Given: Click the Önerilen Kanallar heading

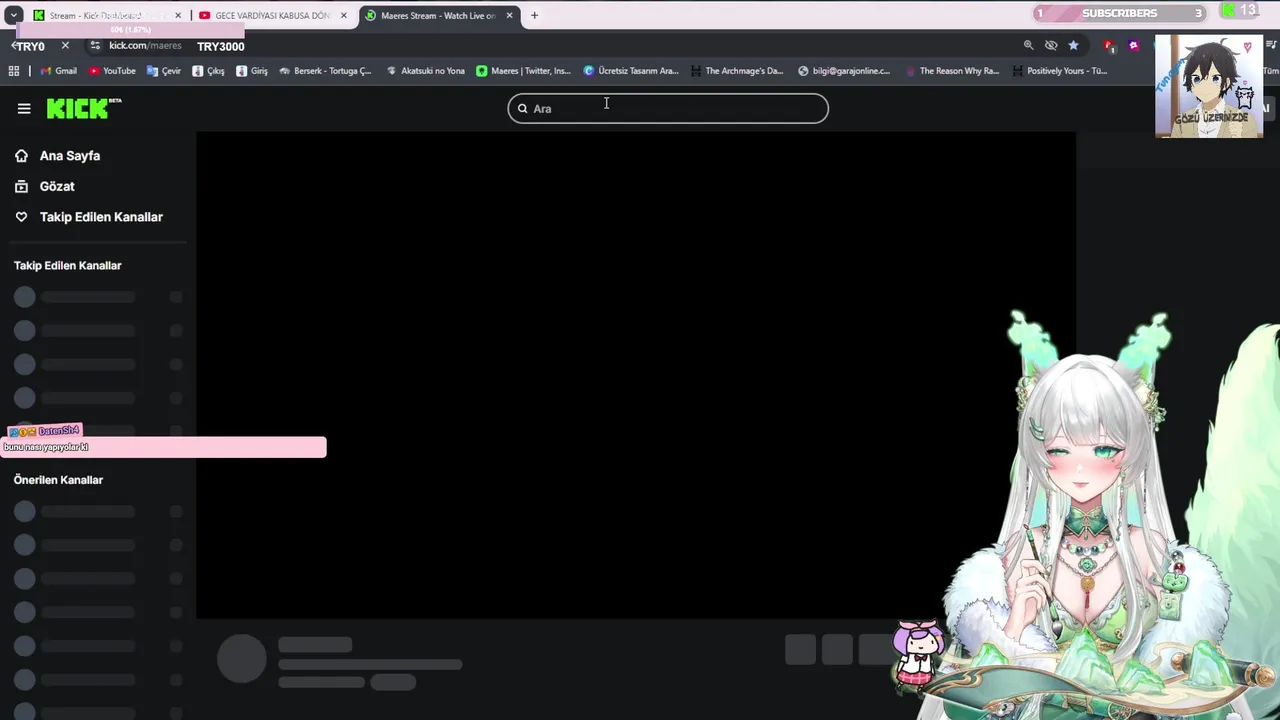Looking at the screenshot, I should [x=58, y=480].
